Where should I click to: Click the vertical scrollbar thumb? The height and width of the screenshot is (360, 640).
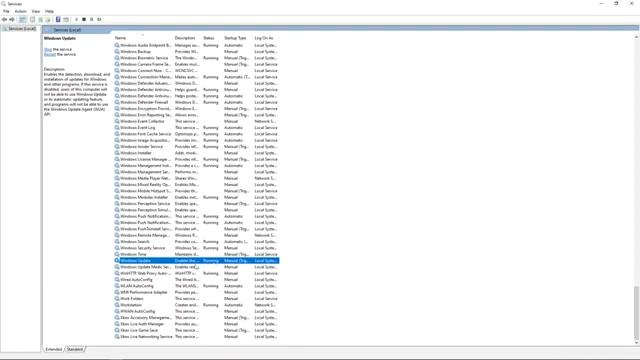click(x=636, y=312)
